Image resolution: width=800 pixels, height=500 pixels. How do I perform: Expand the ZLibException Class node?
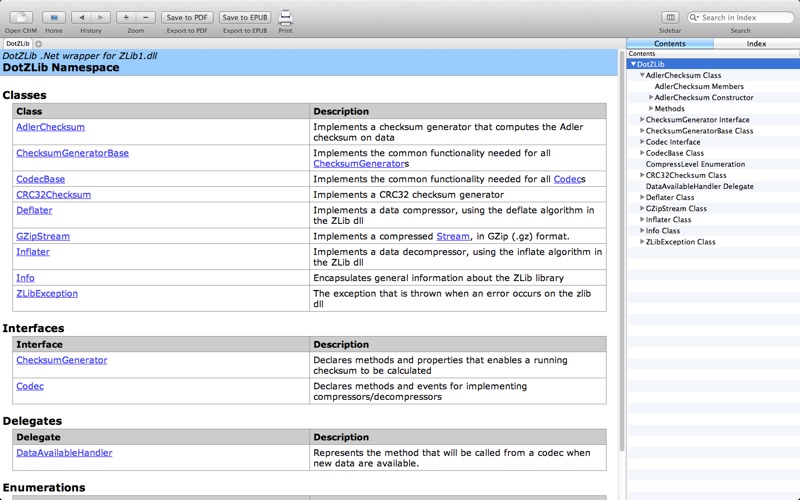[x=642, y=241]
